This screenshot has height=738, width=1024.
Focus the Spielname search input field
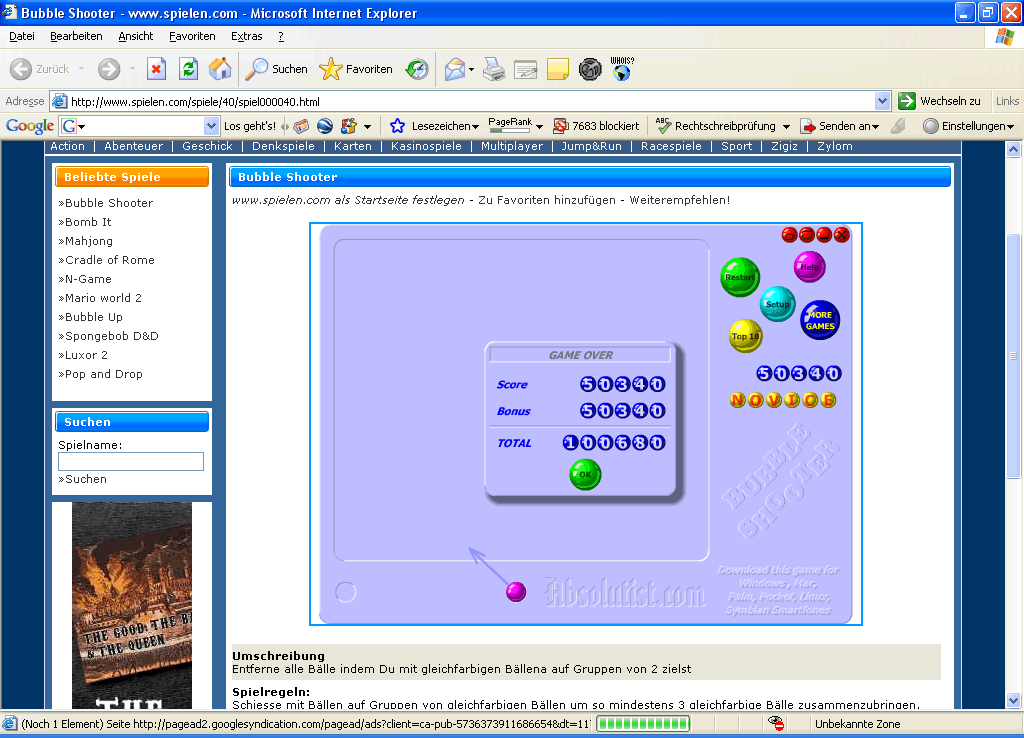(x=131, y=462)
